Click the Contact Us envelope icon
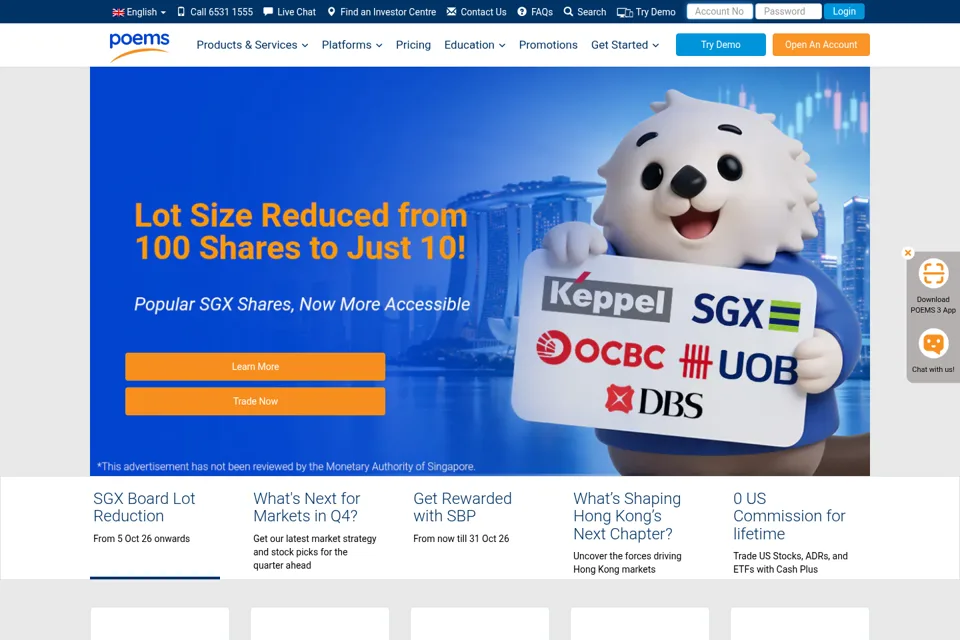This screenshot has width=960, height=640. [451, 12]
